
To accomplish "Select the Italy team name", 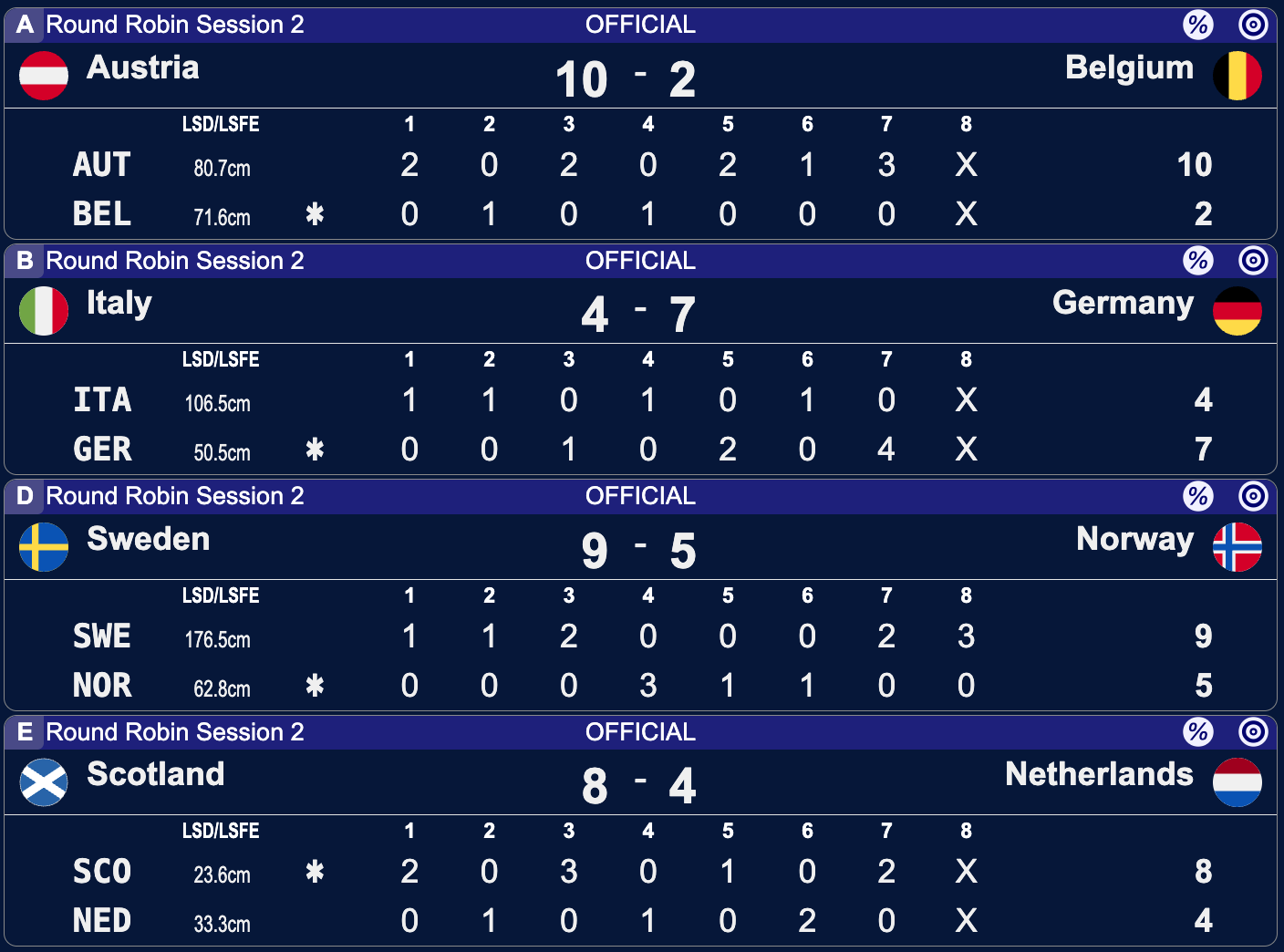I will click(x=119, y=304).
